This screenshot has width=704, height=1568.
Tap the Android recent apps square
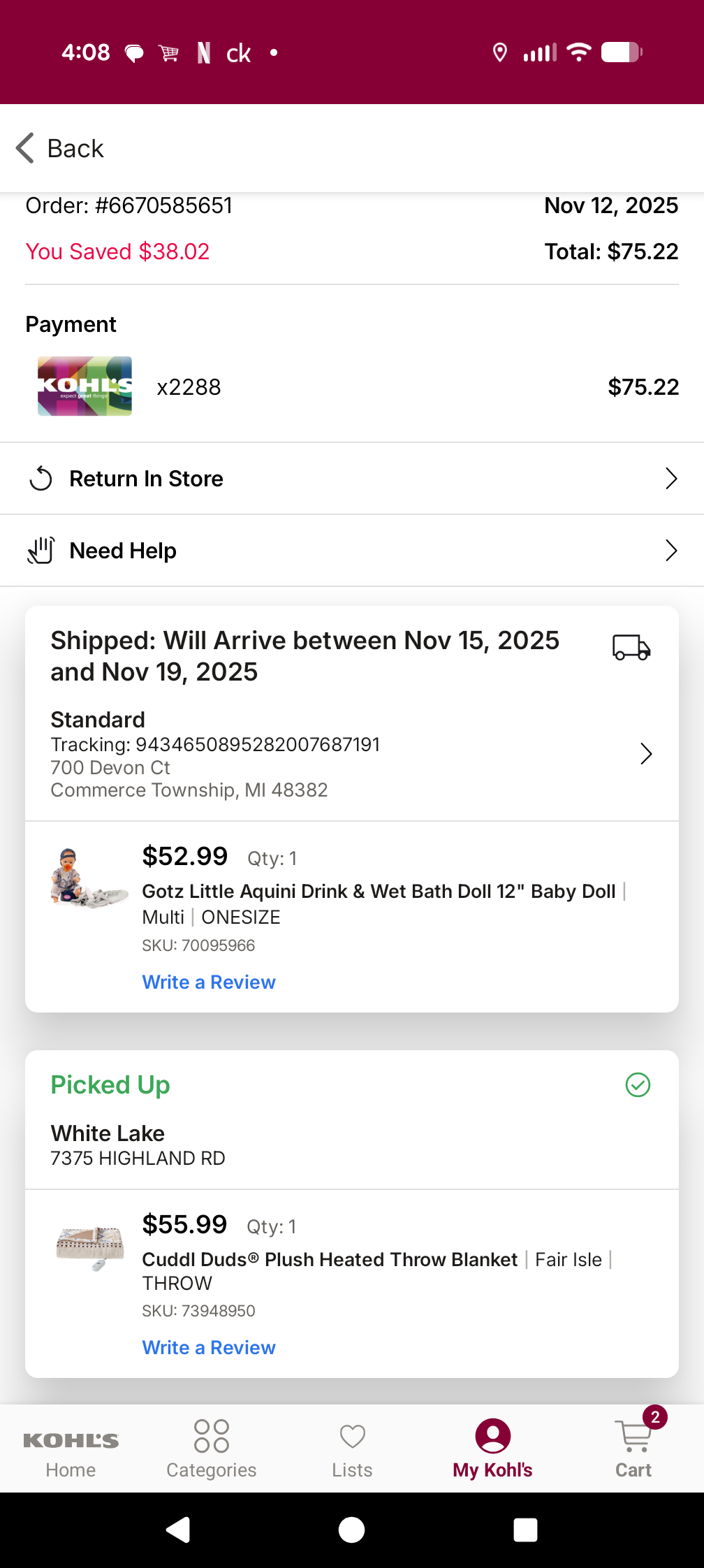525,1530
